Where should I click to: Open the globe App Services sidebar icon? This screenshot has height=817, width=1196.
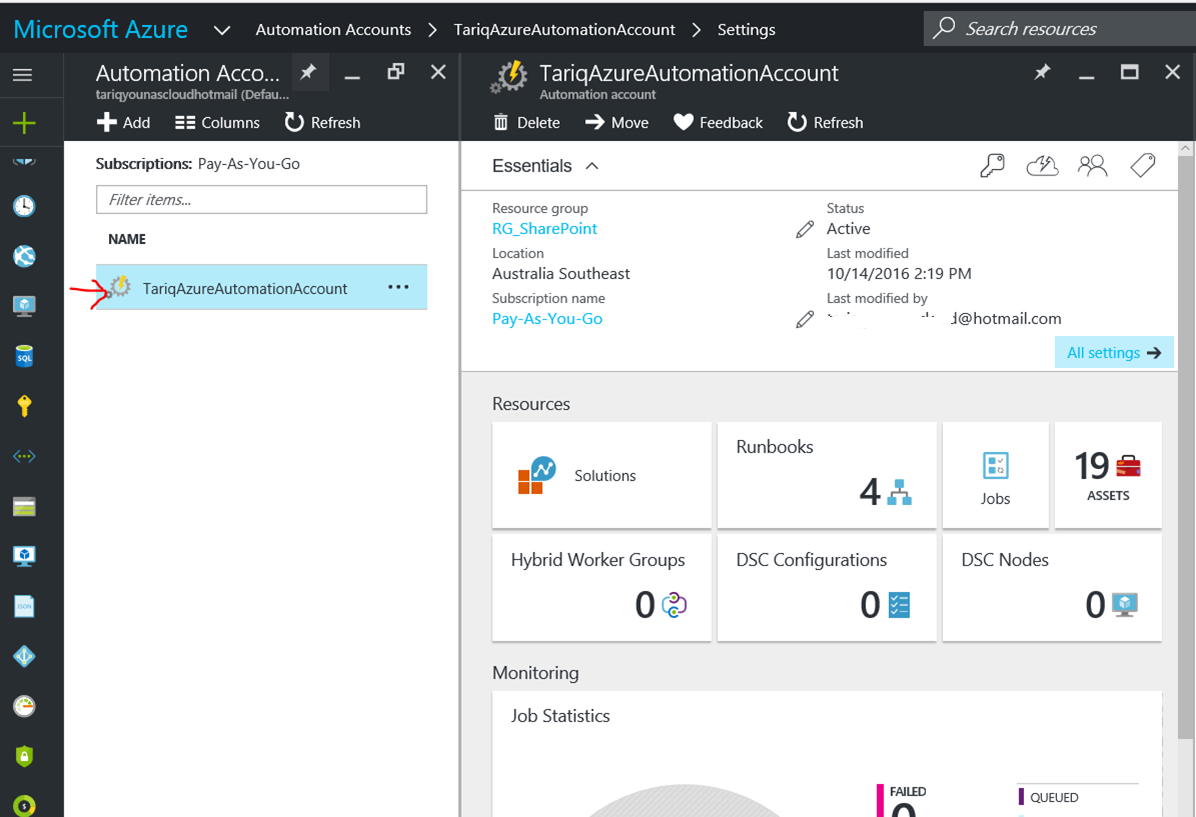[24, 256]
